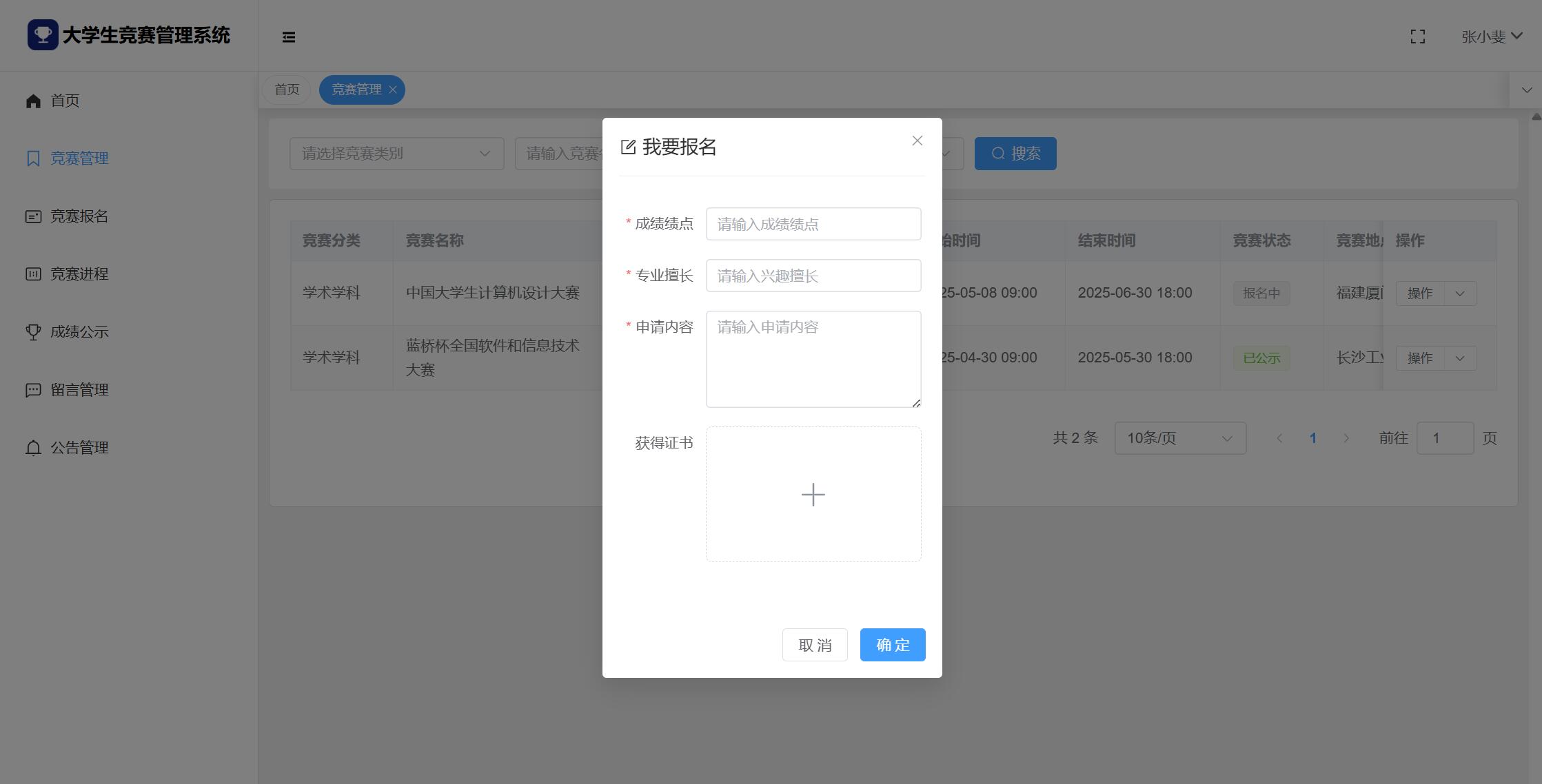
Task: Close the 我要报名 dialog
Action: [917, 141]
